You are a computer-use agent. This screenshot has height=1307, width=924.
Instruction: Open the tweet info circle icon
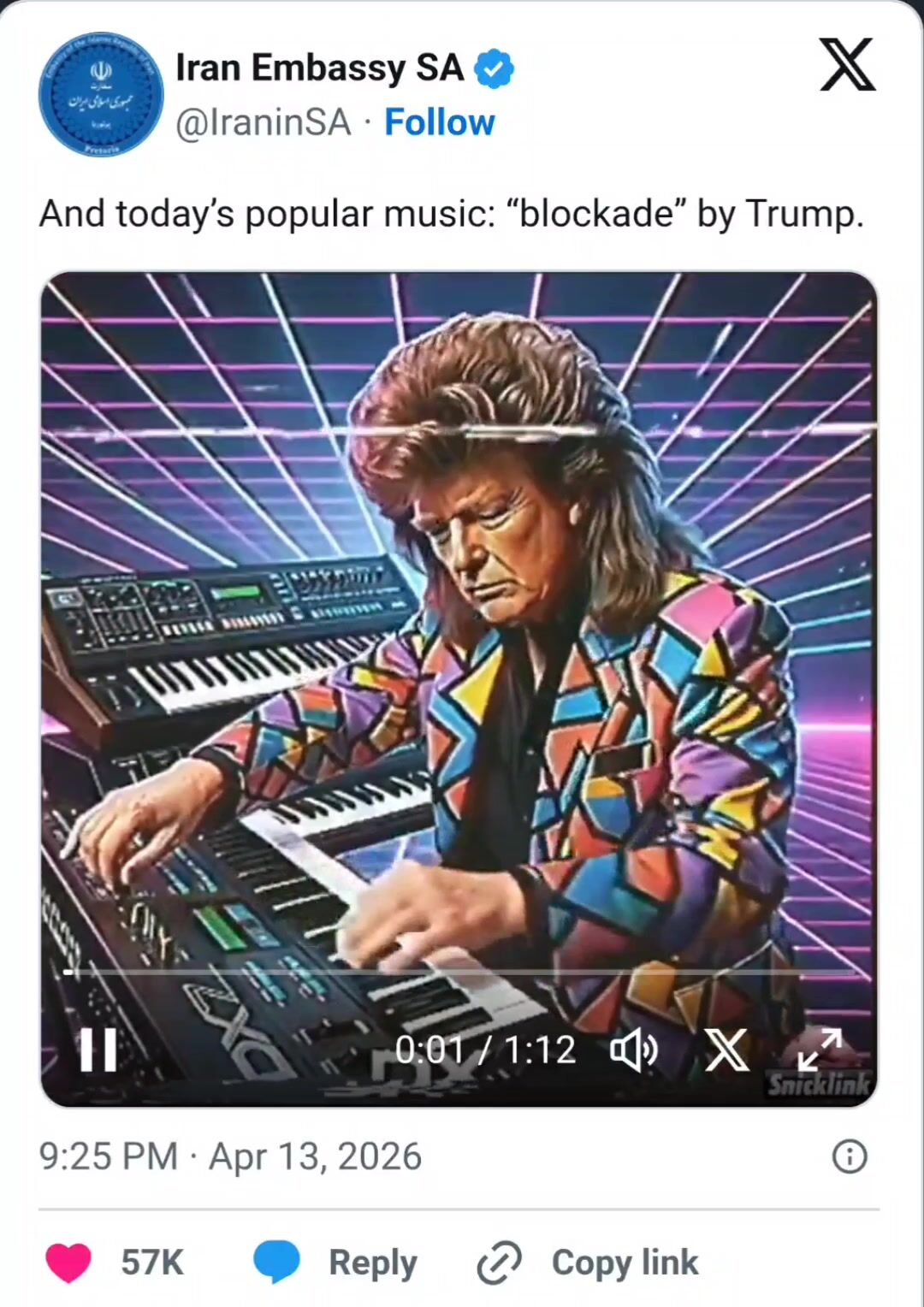pyautogui.click(x=850, y=1156)
